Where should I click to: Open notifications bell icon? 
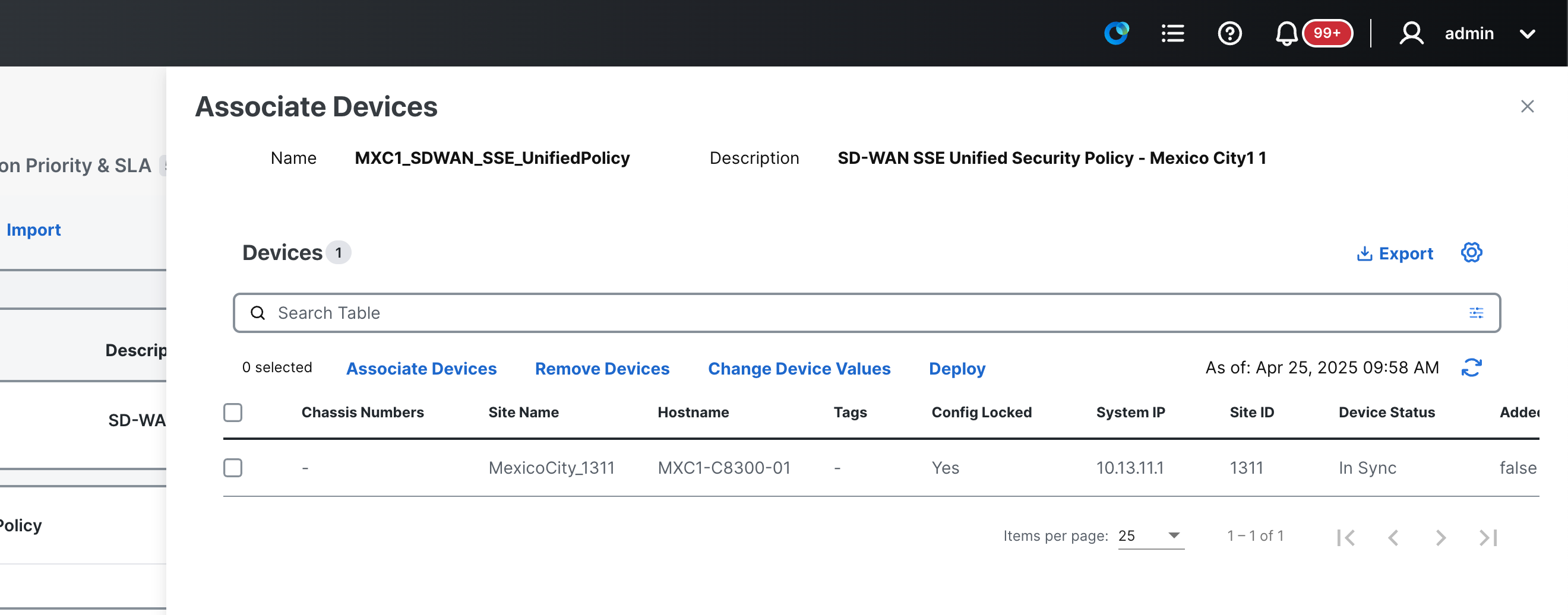tap(1285, 33)
